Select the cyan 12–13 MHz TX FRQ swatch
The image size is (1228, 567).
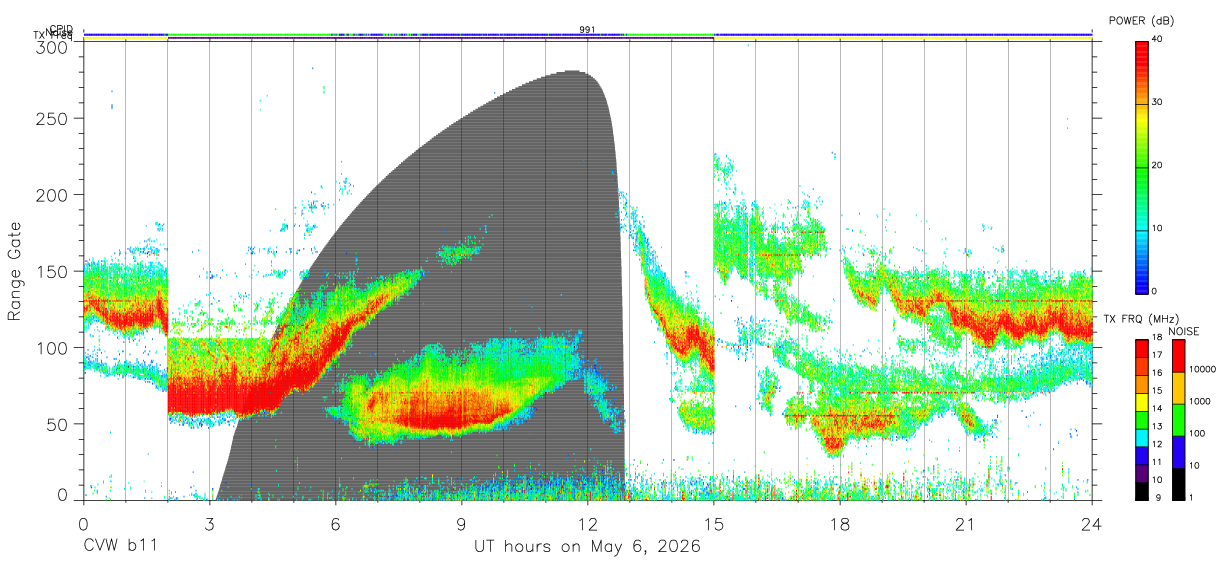1142,436
